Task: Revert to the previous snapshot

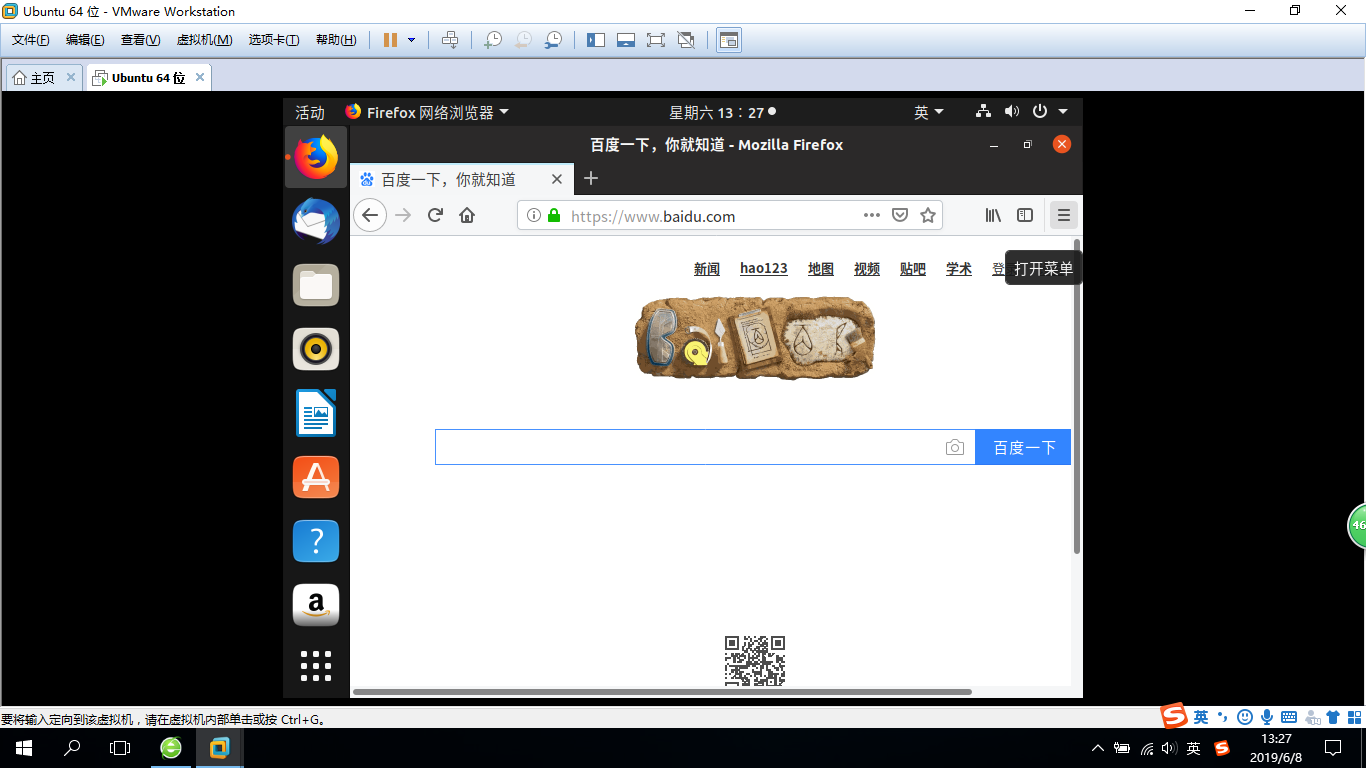Action: [523, 40]
